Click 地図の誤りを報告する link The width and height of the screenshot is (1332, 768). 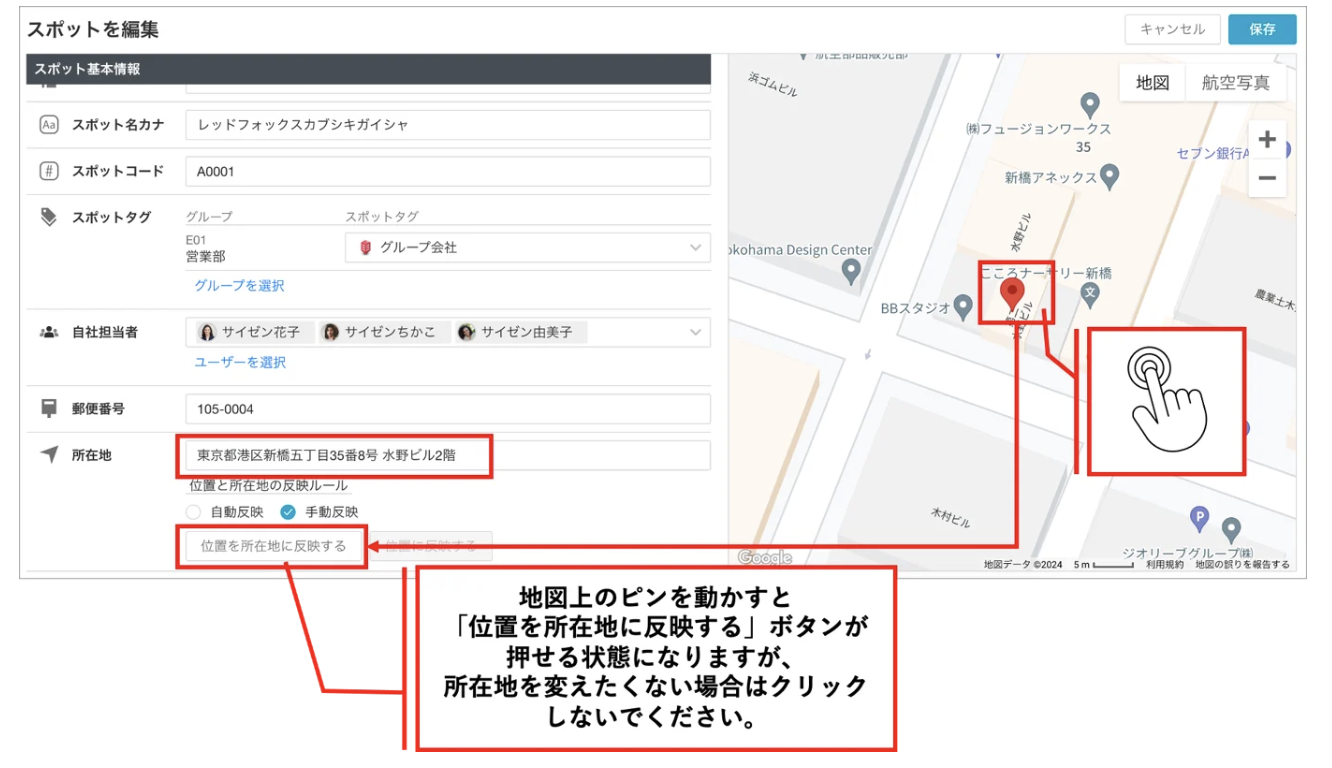1242,564
